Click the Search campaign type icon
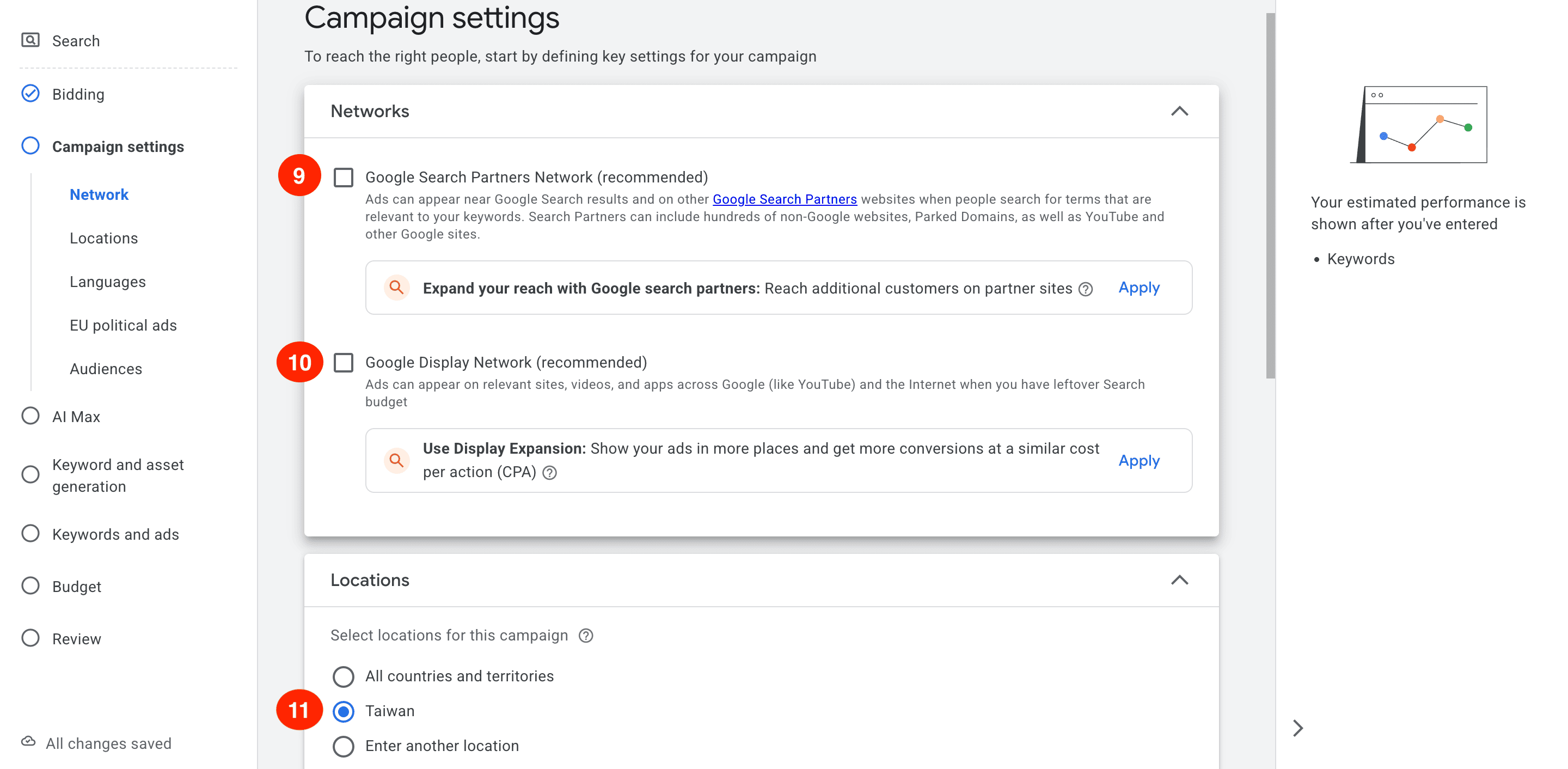This screenshot has width=1568, height=769. tap(30, 40)
